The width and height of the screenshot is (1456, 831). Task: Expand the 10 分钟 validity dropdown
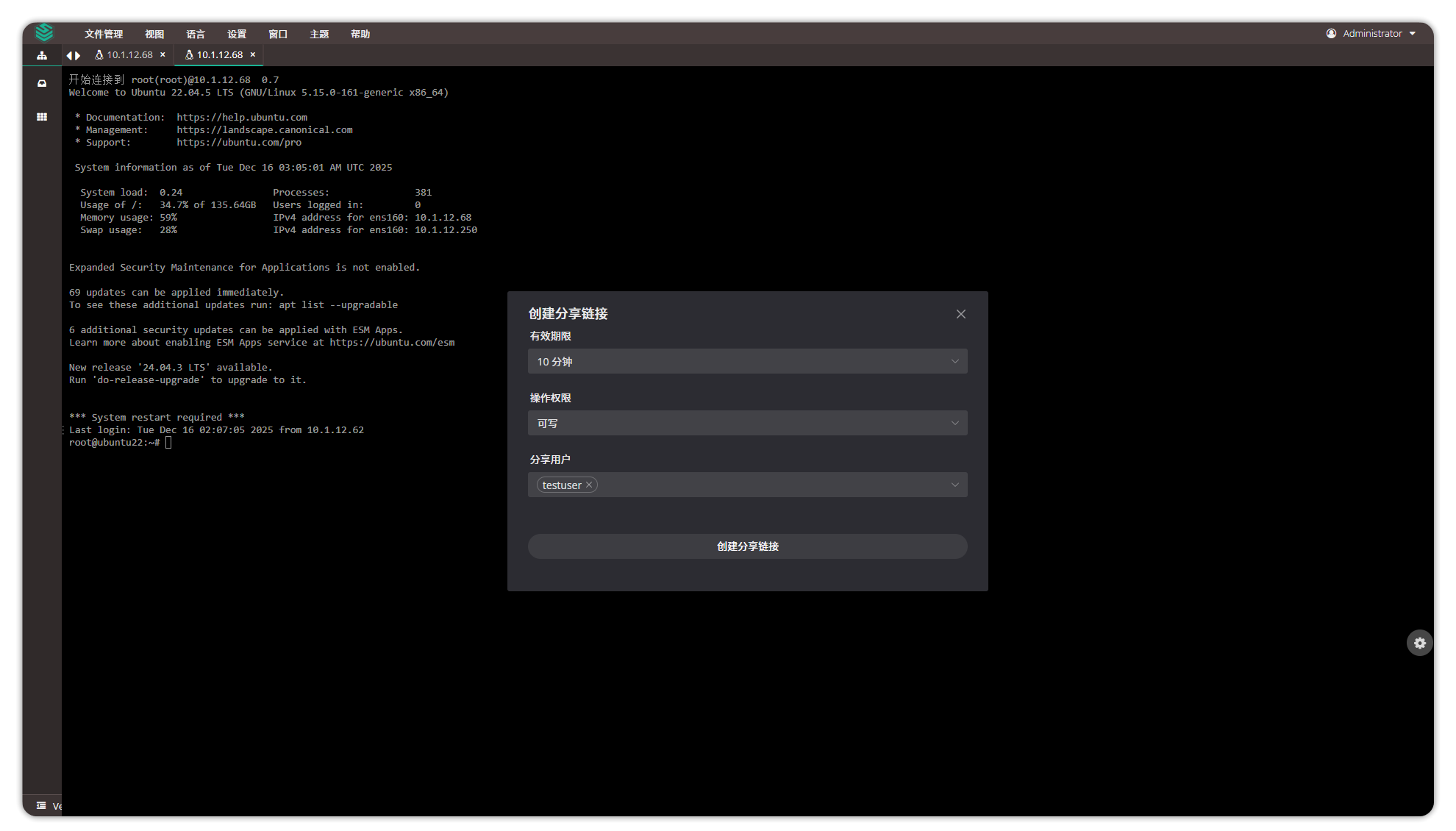(747, 361)
